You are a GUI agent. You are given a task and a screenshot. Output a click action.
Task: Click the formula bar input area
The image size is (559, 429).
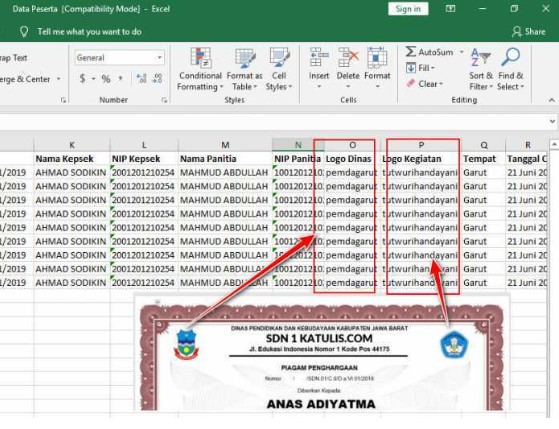click(273, 122)
